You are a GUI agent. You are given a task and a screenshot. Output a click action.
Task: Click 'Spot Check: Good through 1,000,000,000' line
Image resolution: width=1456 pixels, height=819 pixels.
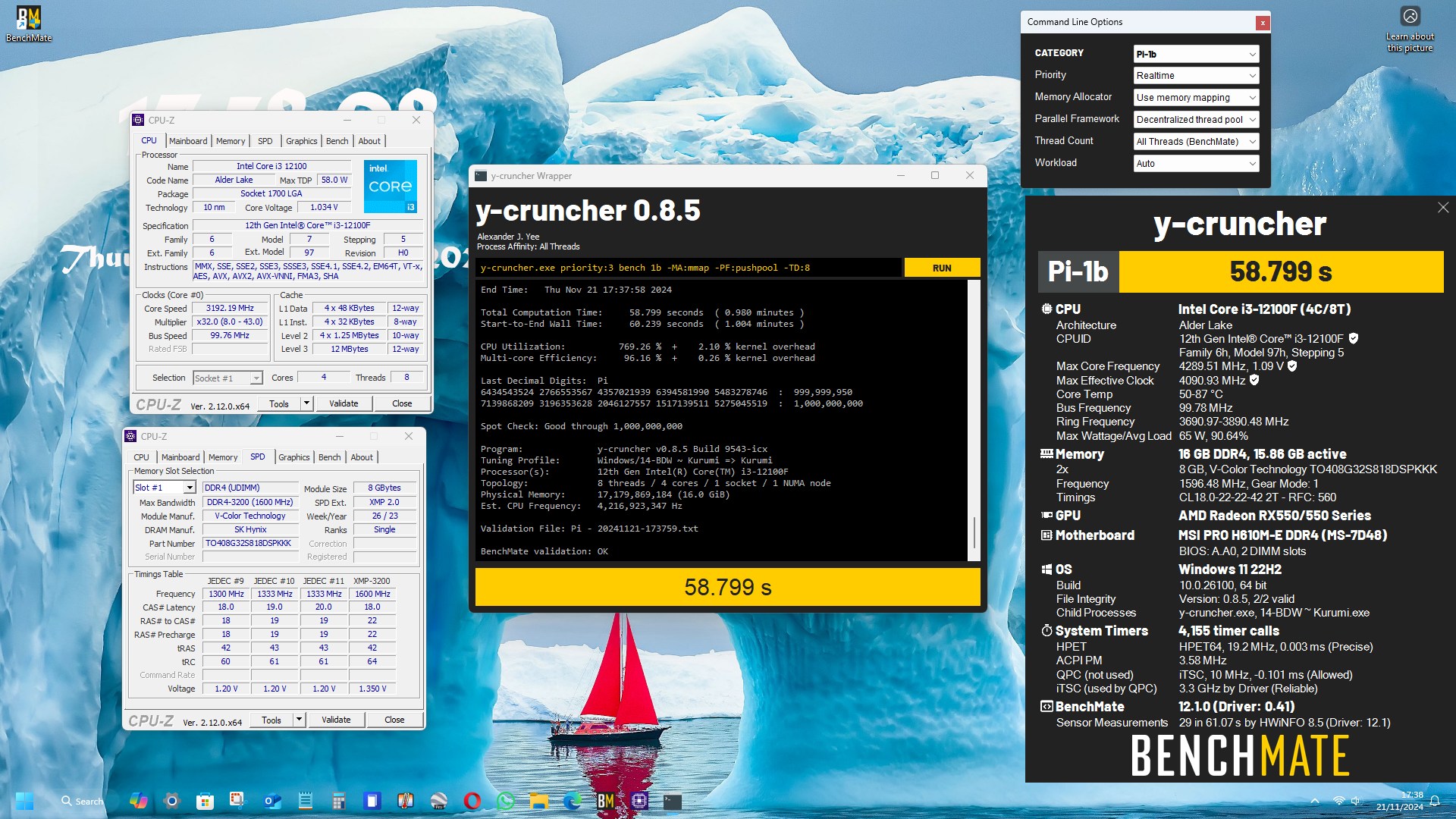(x=581, y=426)
